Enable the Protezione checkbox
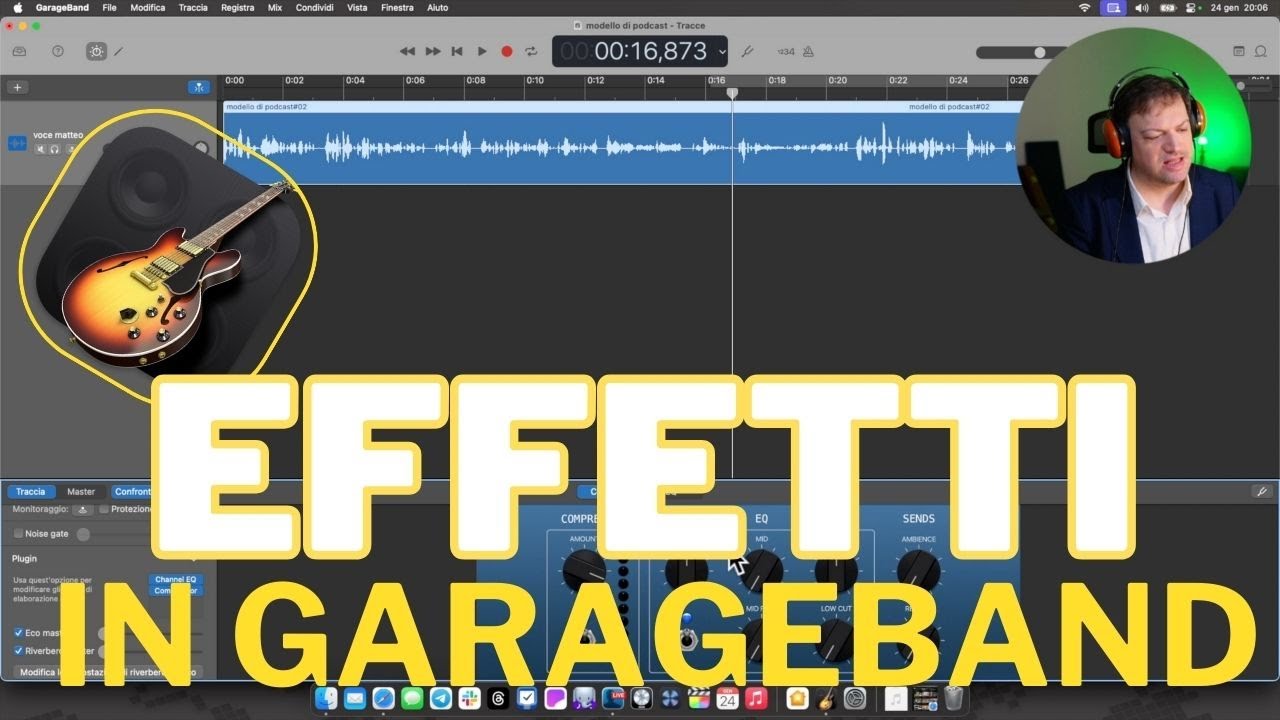The width and height of the screenshot is (1280, 720). click(x=104, y=509)
